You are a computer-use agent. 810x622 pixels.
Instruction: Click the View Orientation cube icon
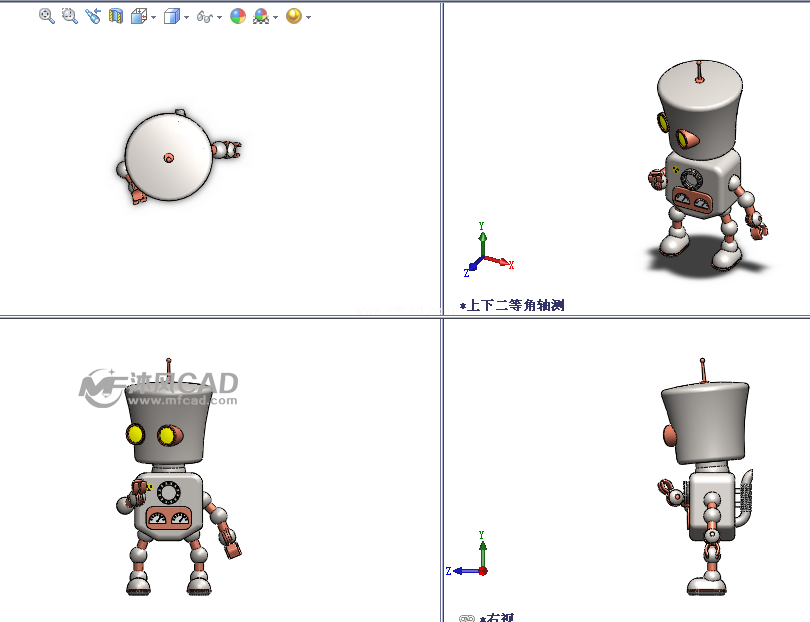click(138, 17)
